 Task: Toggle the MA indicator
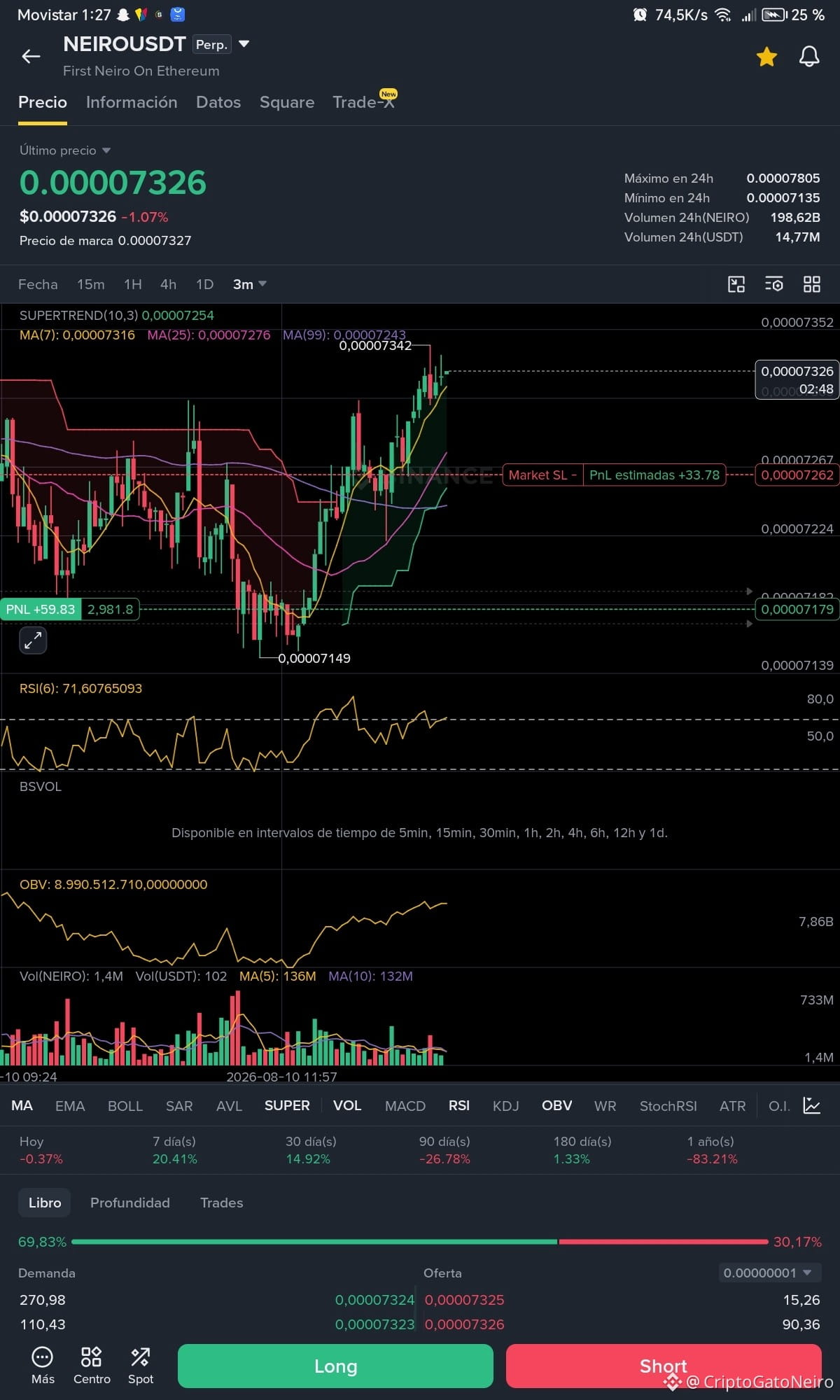coord(22,1105)
